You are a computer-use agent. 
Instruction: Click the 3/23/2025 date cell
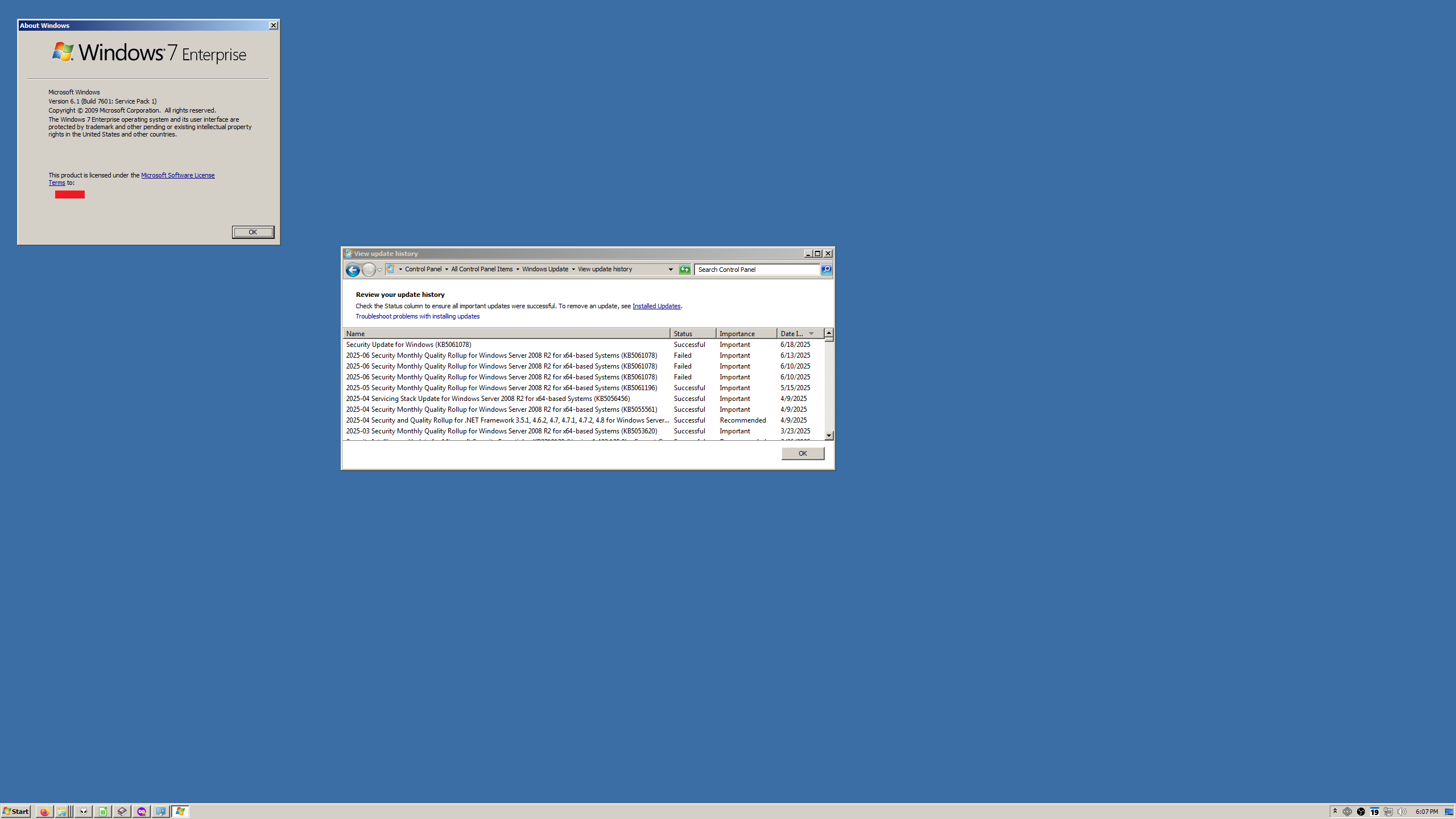coord(795,431)
